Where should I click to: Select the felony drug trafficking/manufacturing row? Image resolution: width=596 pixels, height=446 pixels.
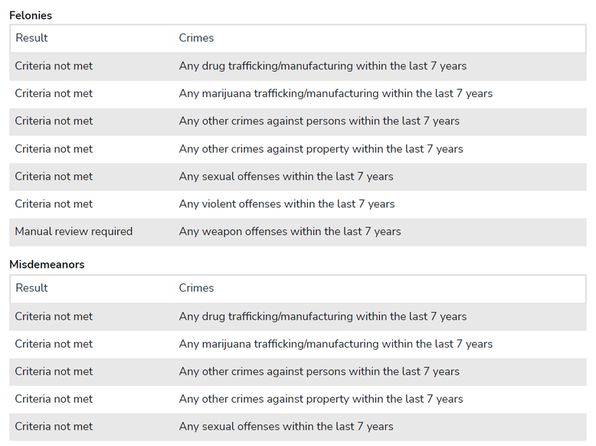tap(298, 66)
